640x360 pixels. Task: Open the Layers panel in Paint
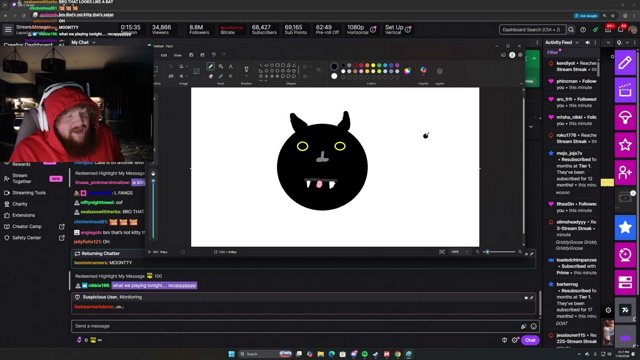pos(440,71)
